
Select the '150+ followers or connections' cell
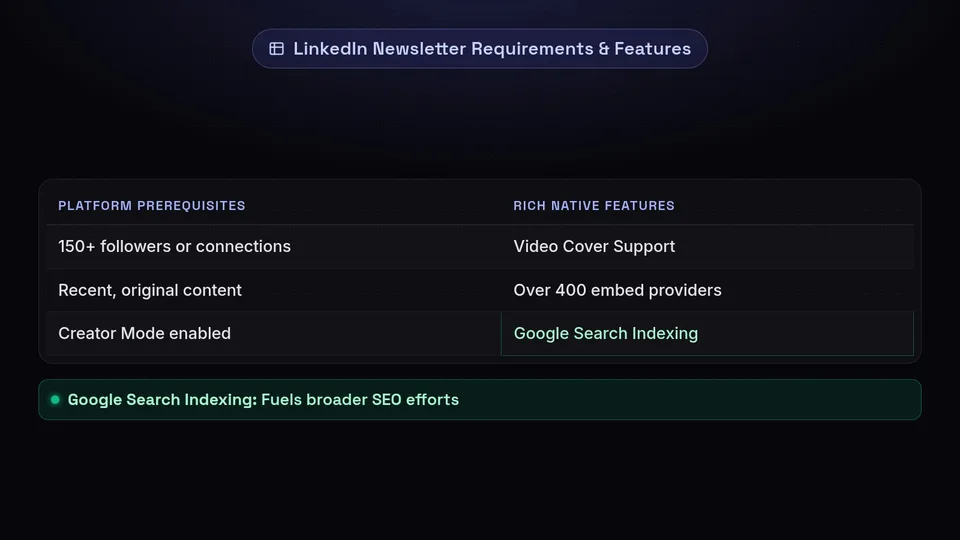[274, 246]
